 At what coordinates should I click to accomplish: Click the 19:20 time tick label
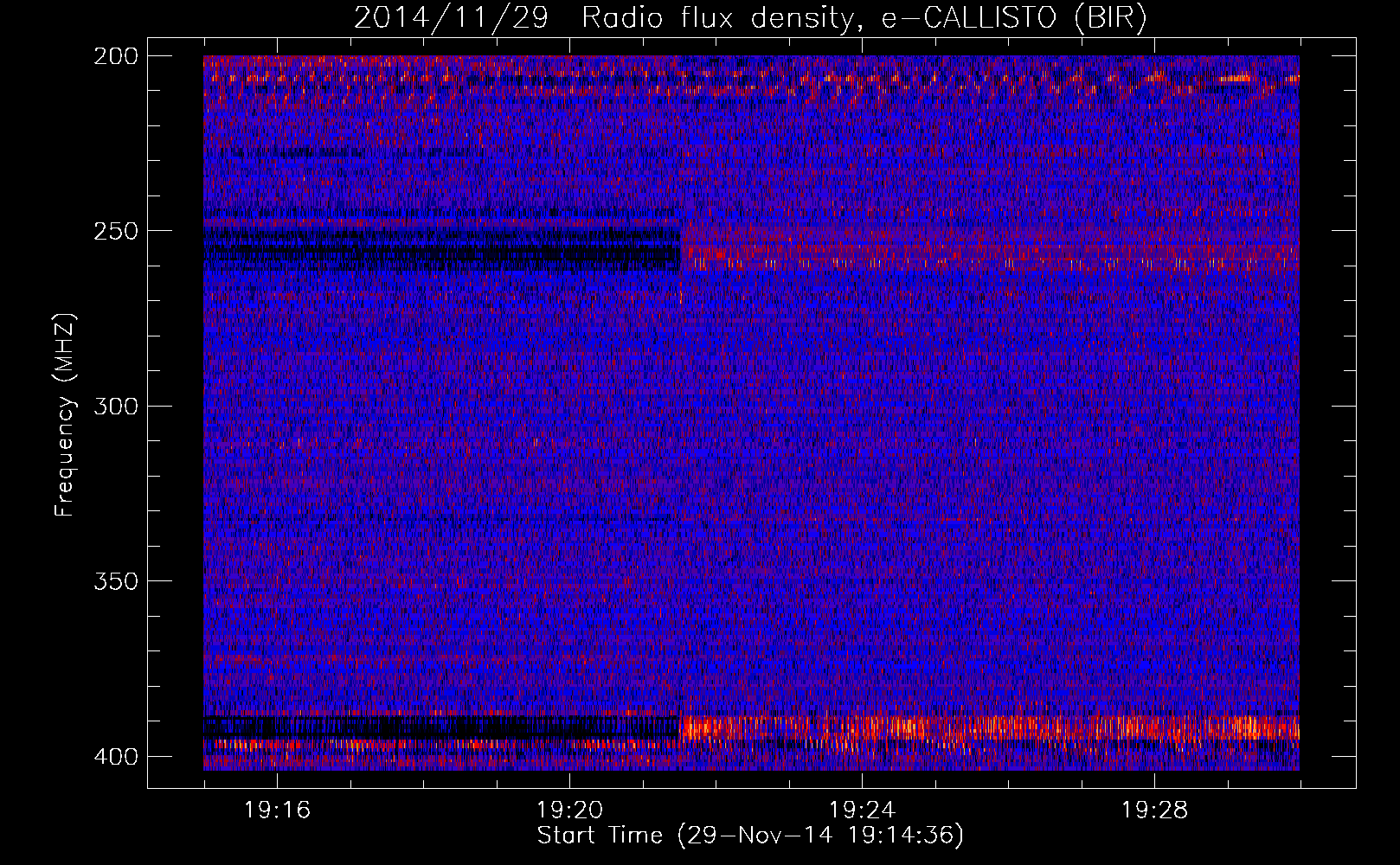569,811
